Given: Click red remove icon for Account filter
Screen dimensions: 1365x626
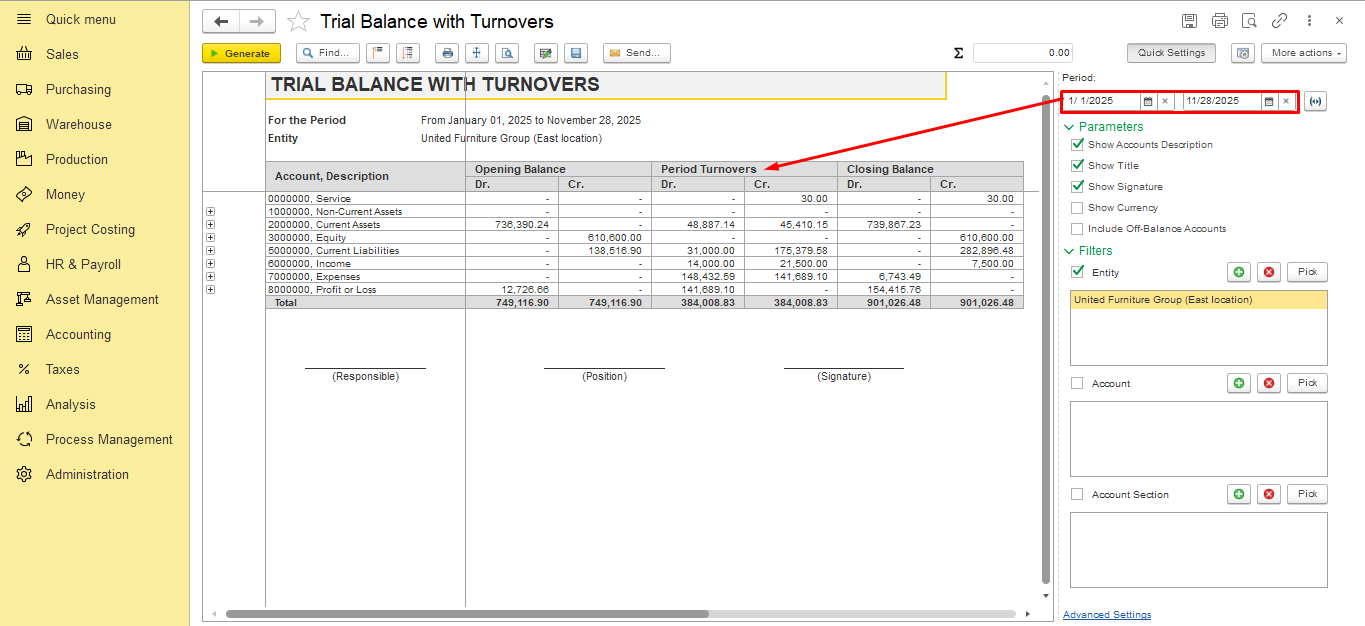Looking at the screenshot, I should tap(1269, 383).
